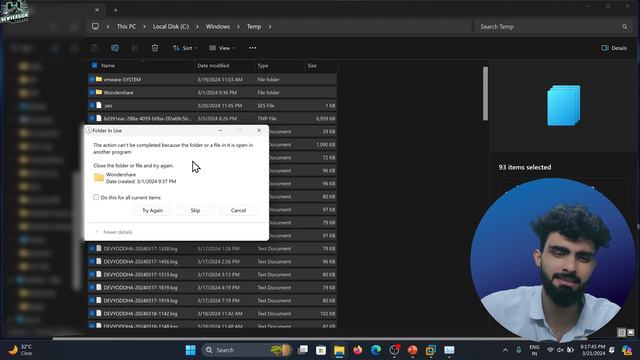The image size is (640, 360).
Task: Click the magnifier icon in Search Temp
Action: click(x=624, y=27)
